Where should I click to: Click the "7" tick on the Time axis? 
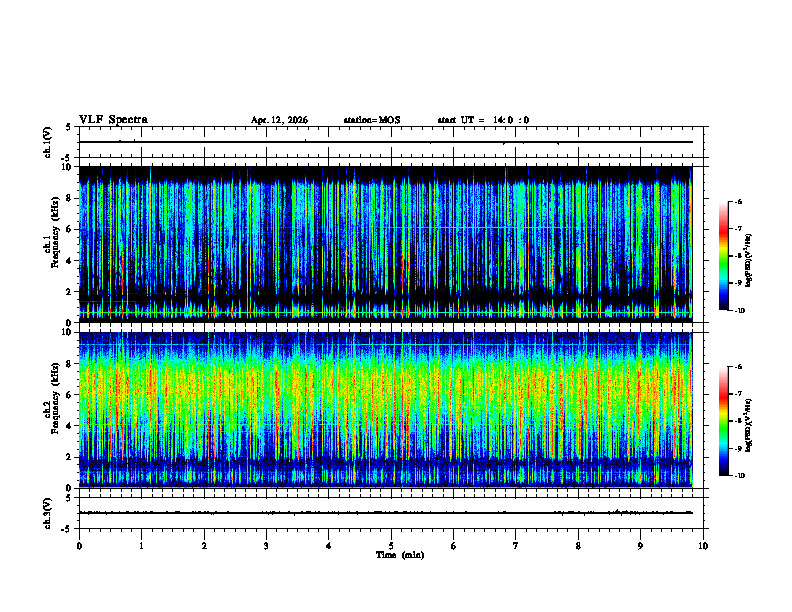click(516, 546)
